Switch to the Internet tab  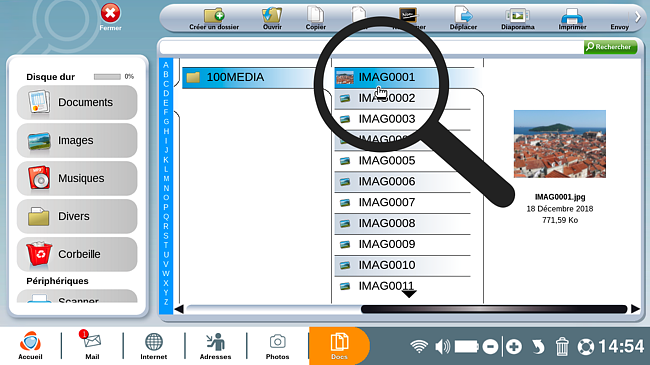click(x=153, y=346)
